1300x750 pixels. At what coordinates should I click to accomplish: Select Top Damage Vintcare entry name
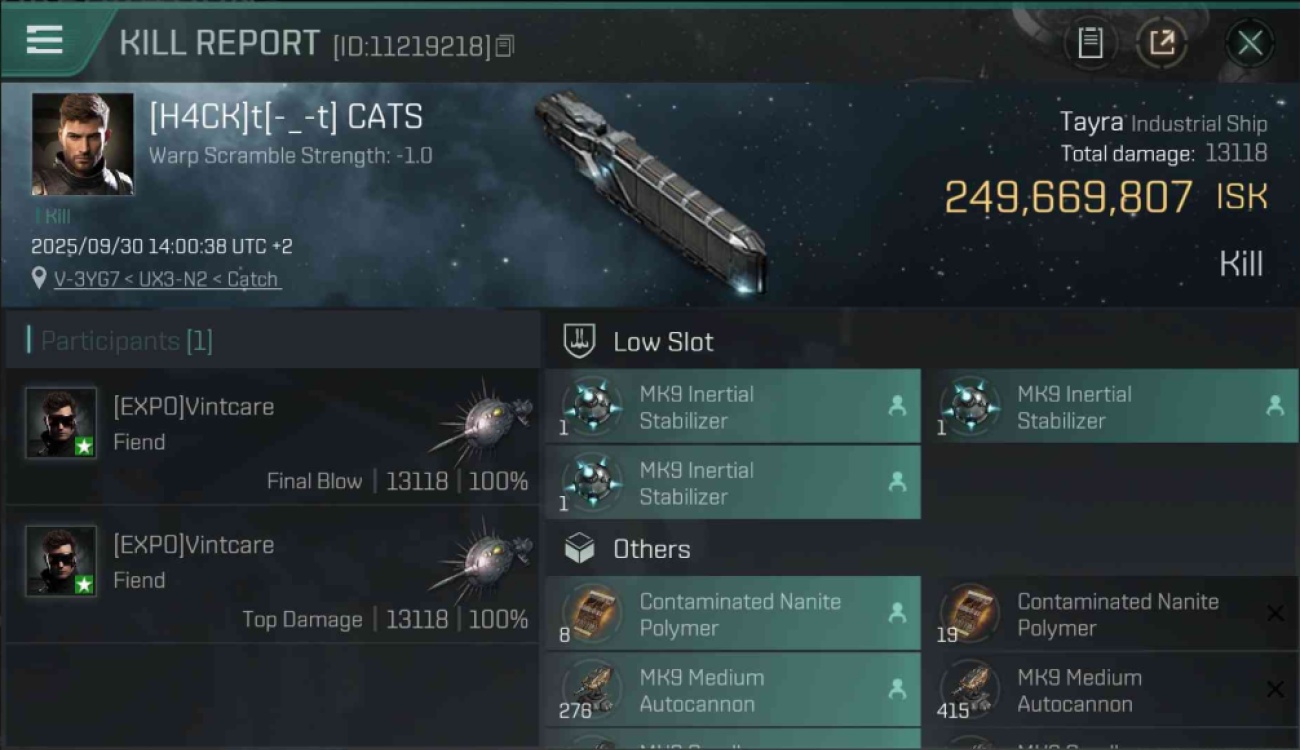pyautogui.click(x=193, y=545)
